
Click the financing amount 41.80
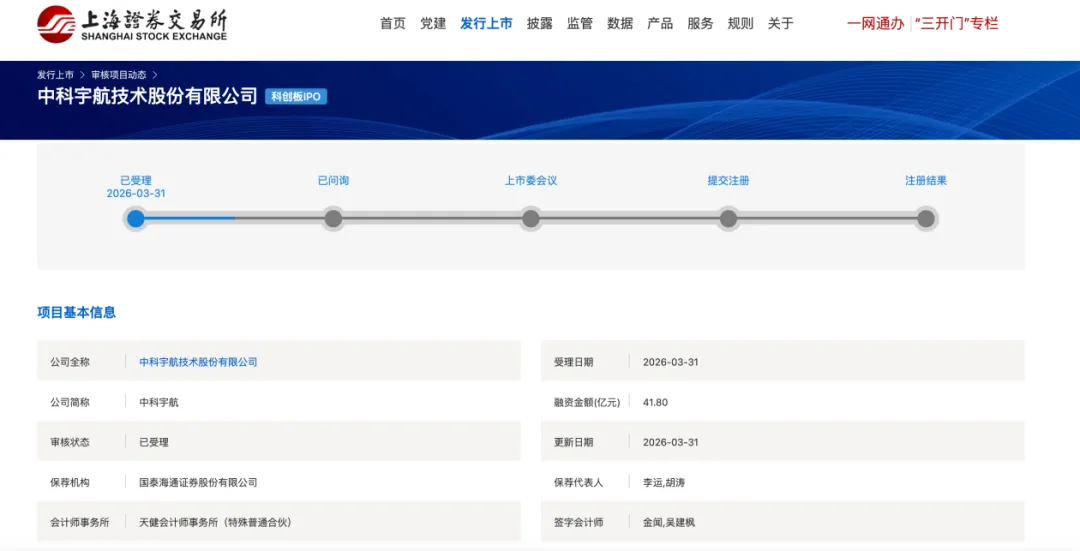[655, 402]
